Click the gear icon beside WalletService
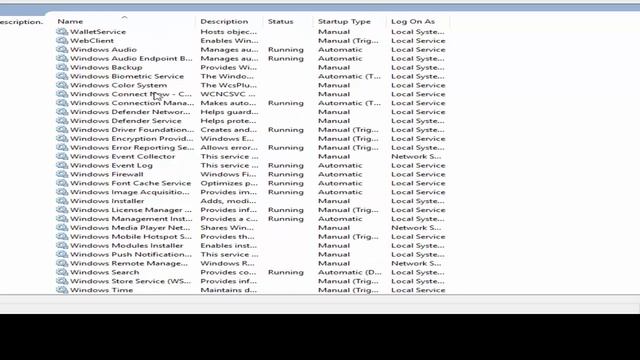 tap(62, 31)
